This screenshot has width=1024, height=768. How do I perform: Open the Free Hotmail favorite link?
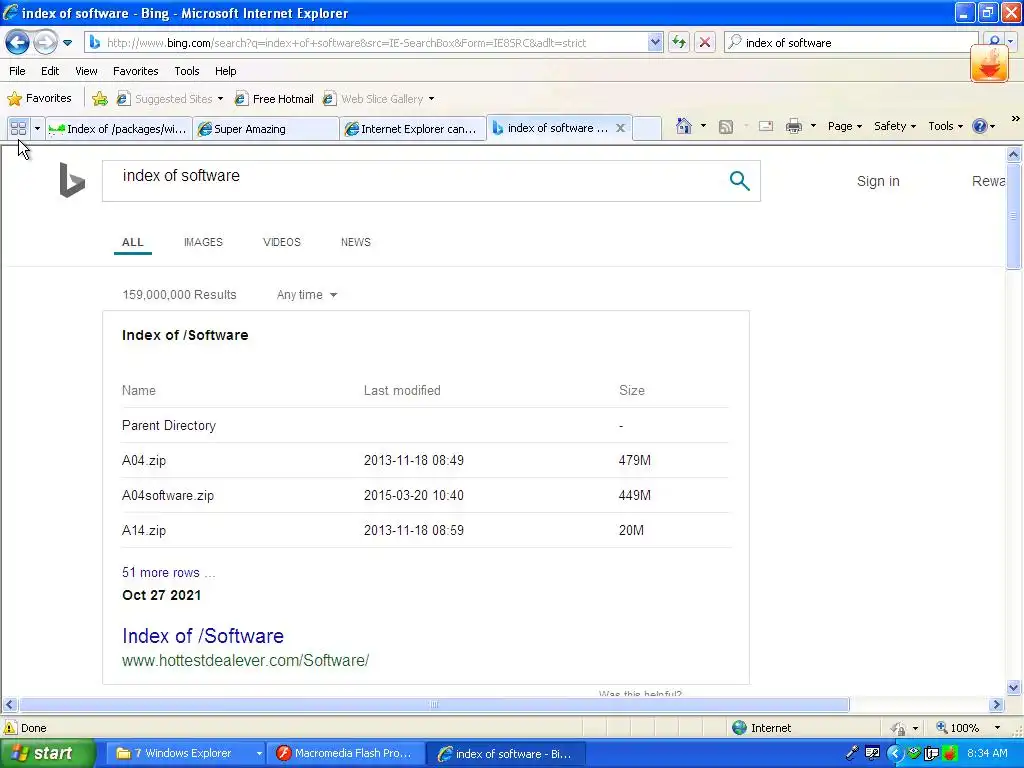click(x=274, y=99)
